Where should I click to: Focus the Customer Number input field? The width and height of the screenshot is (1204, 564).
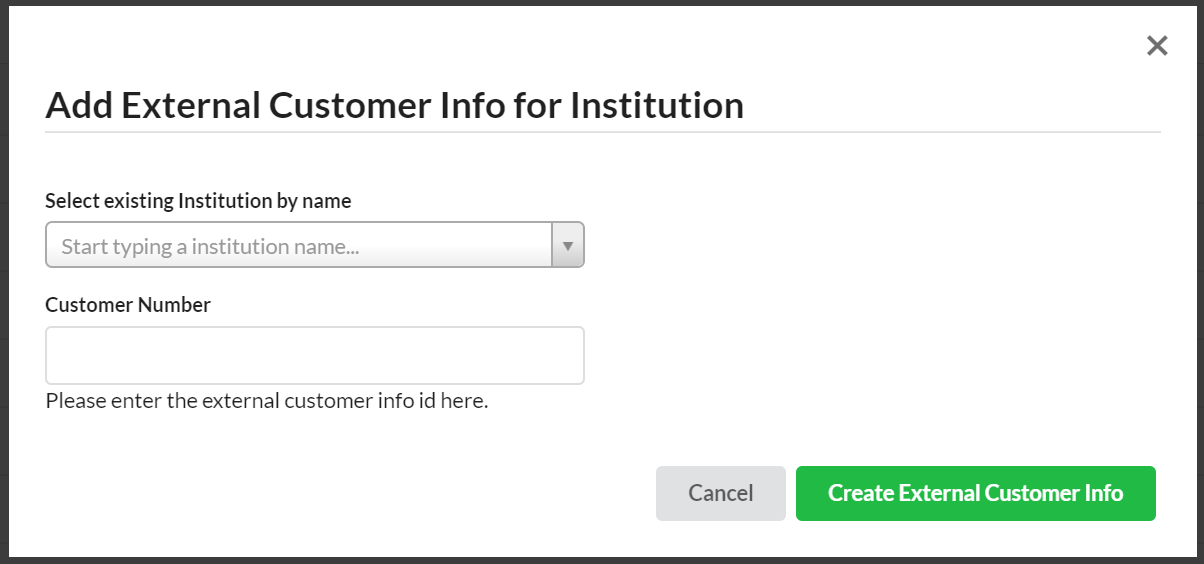click(x=315, y=355)
